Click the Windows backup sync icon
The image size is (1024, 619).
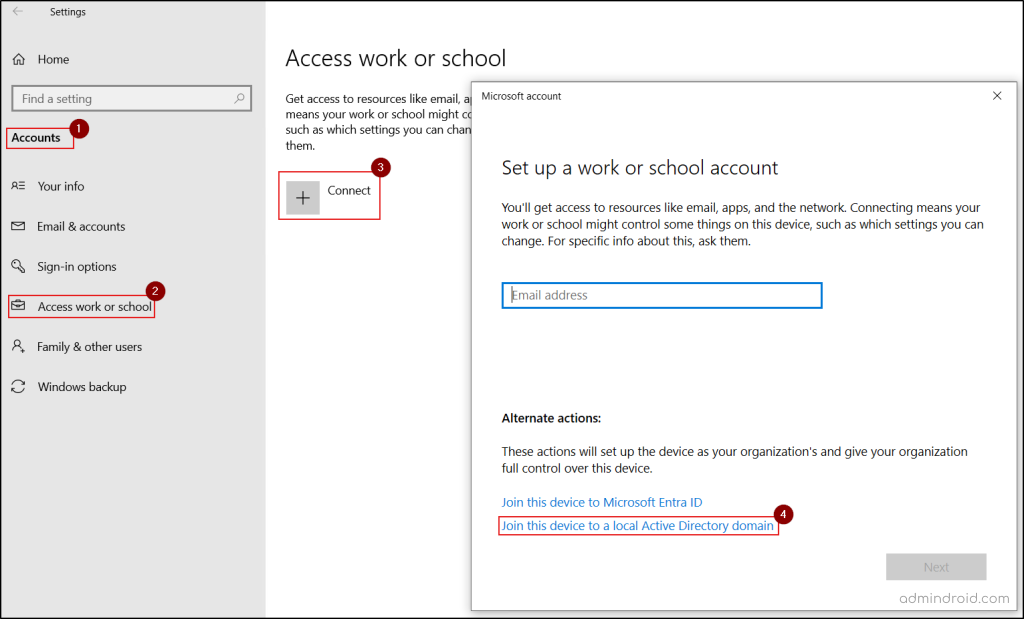[19, 386]
